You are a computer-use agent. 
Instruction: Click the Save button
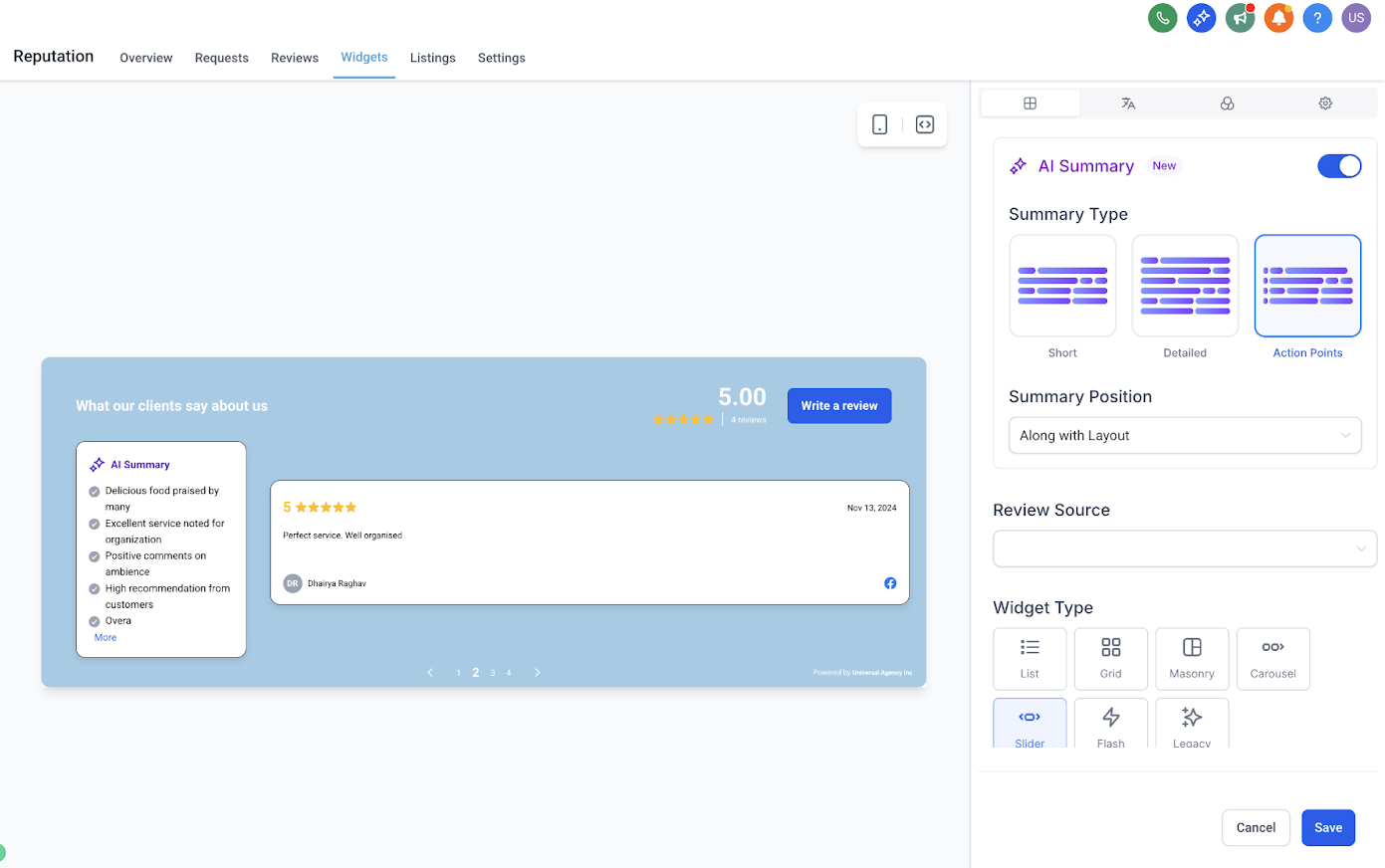click(x=1328, y=828)
